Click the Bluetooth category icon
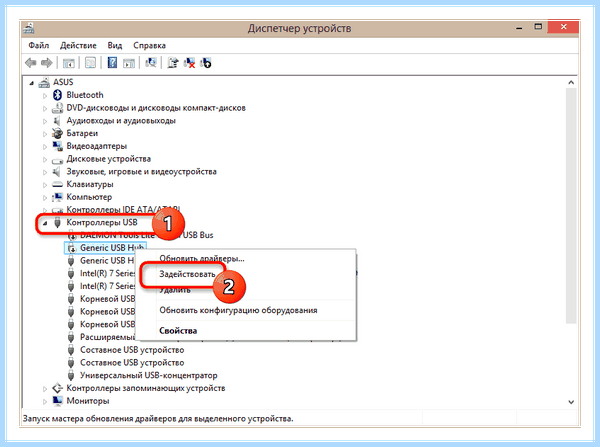Image resolution: width=600 pixels, height=447 pixels. pyautogui.click(x=57, y=95)
